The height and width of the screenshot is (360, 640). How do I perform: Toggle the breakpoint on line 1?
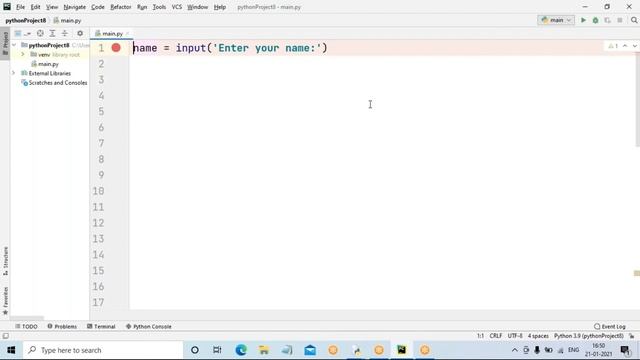coord(116,48)
